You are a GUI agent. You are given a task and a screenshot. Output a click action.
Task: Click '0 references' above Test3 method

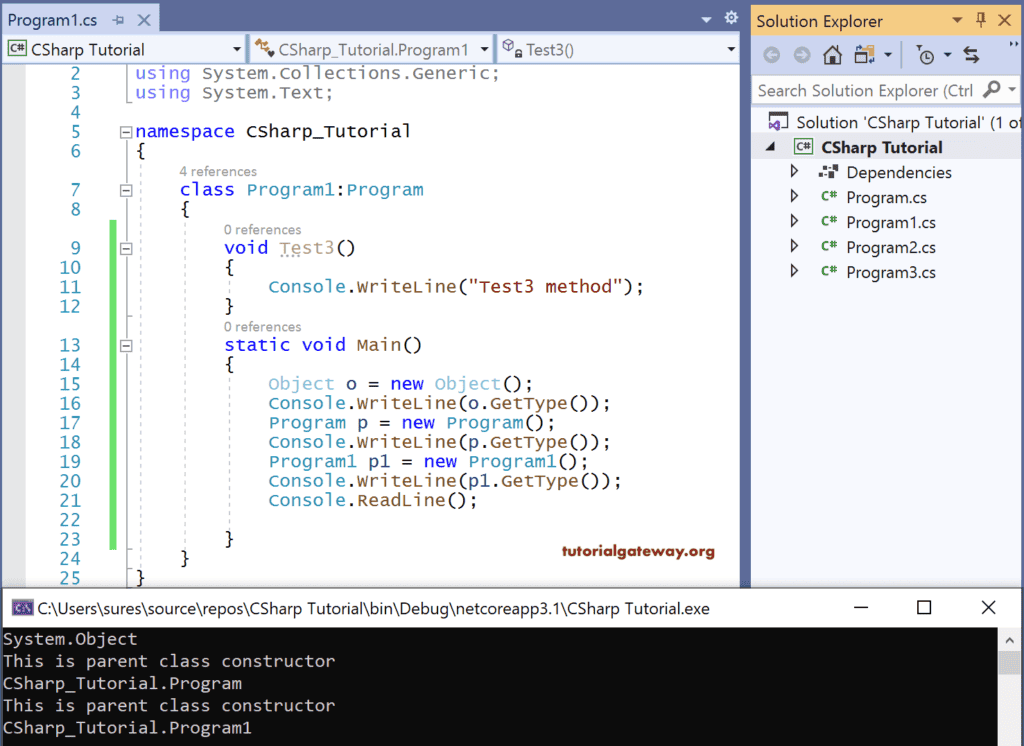tap(262, 229)
